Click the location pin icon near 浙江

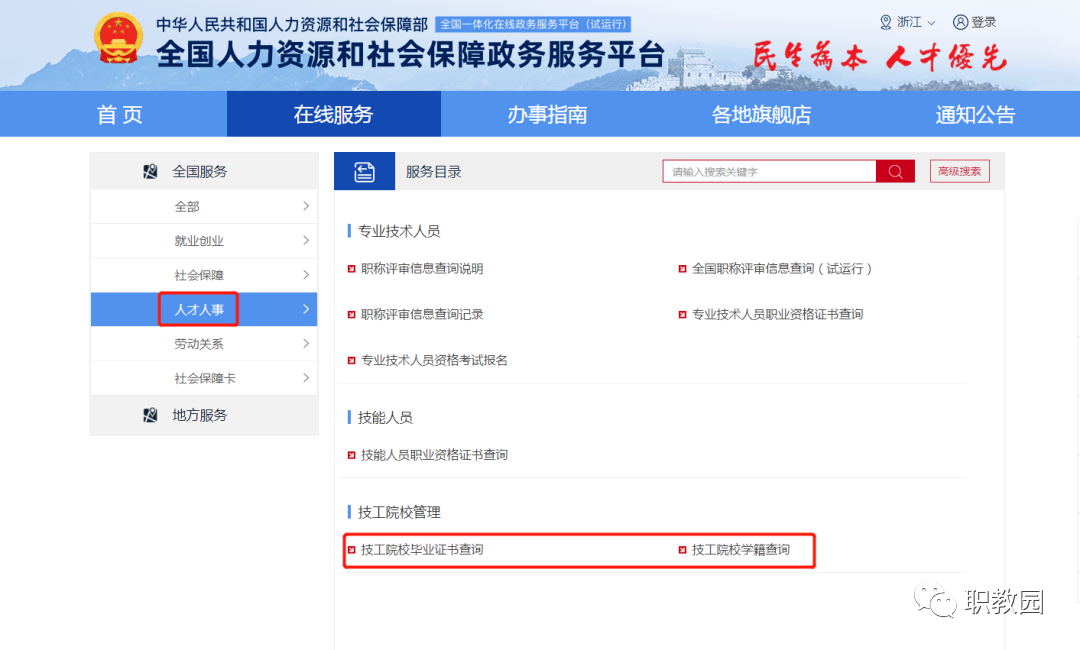click(x=884, y=21)
